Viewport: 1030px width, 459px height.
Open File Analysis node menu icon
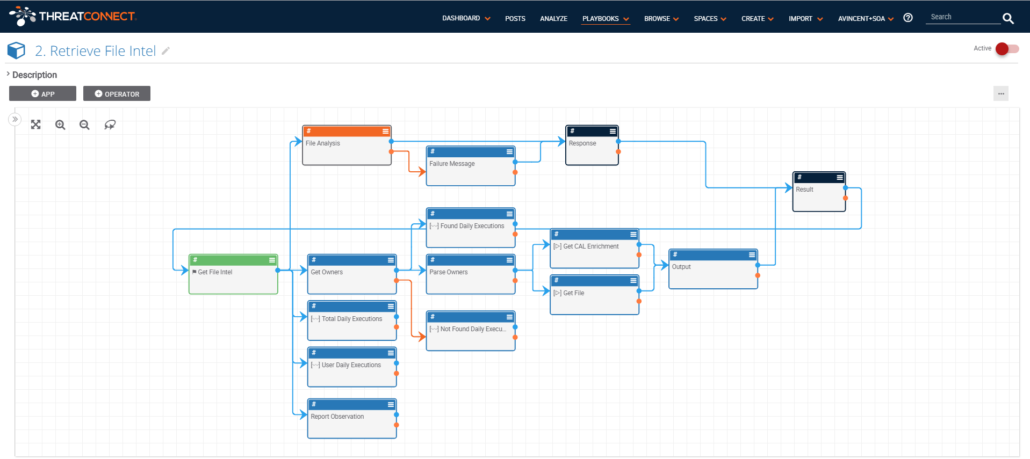click(x=385, y=131)
